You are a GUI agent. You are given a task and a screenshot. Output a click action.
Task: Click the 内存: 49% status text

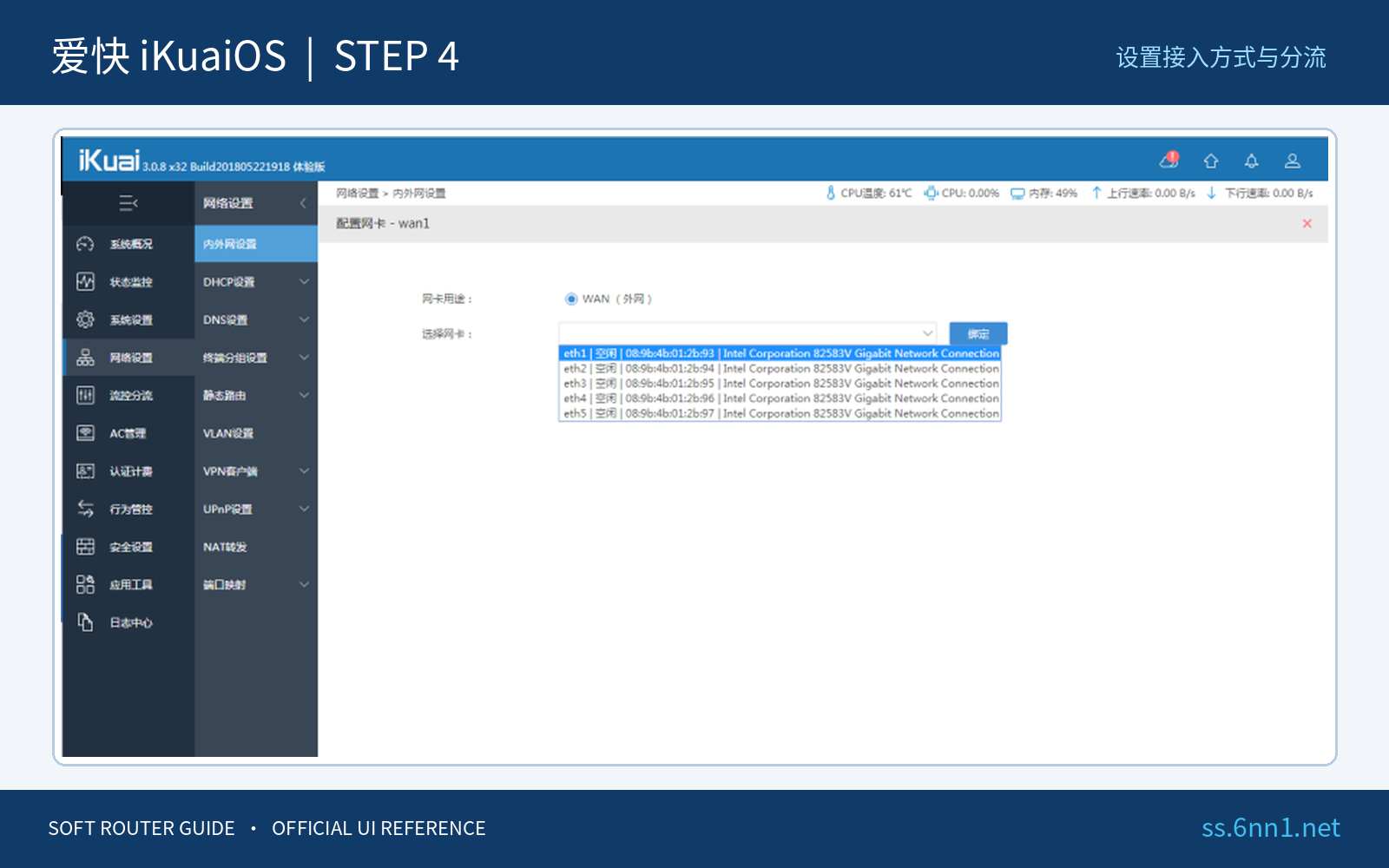click(1053, 194)
